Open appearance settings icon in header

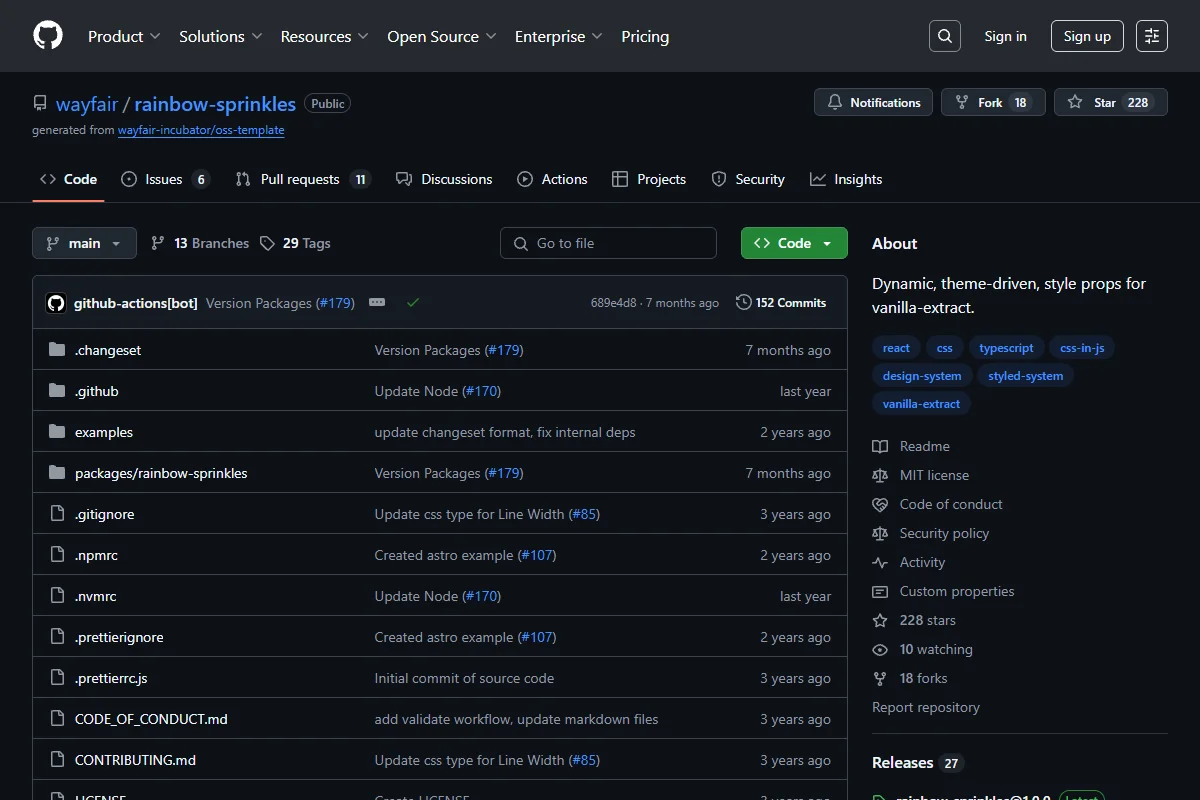pyautogui.click(x=1152, y=36)
